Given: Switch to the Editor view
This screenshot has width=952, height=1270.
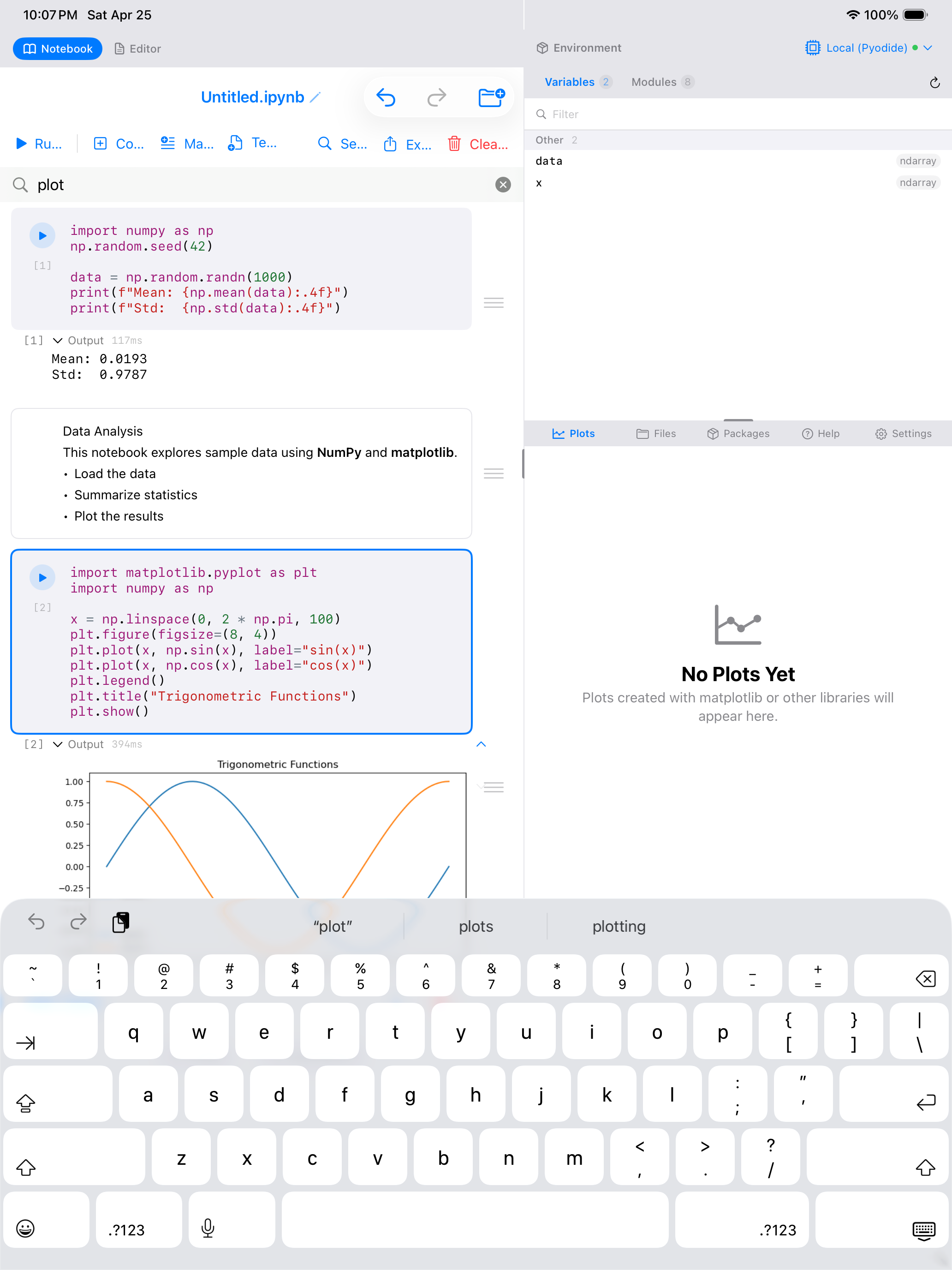Looking at the screenshot, I should point(138,49).
